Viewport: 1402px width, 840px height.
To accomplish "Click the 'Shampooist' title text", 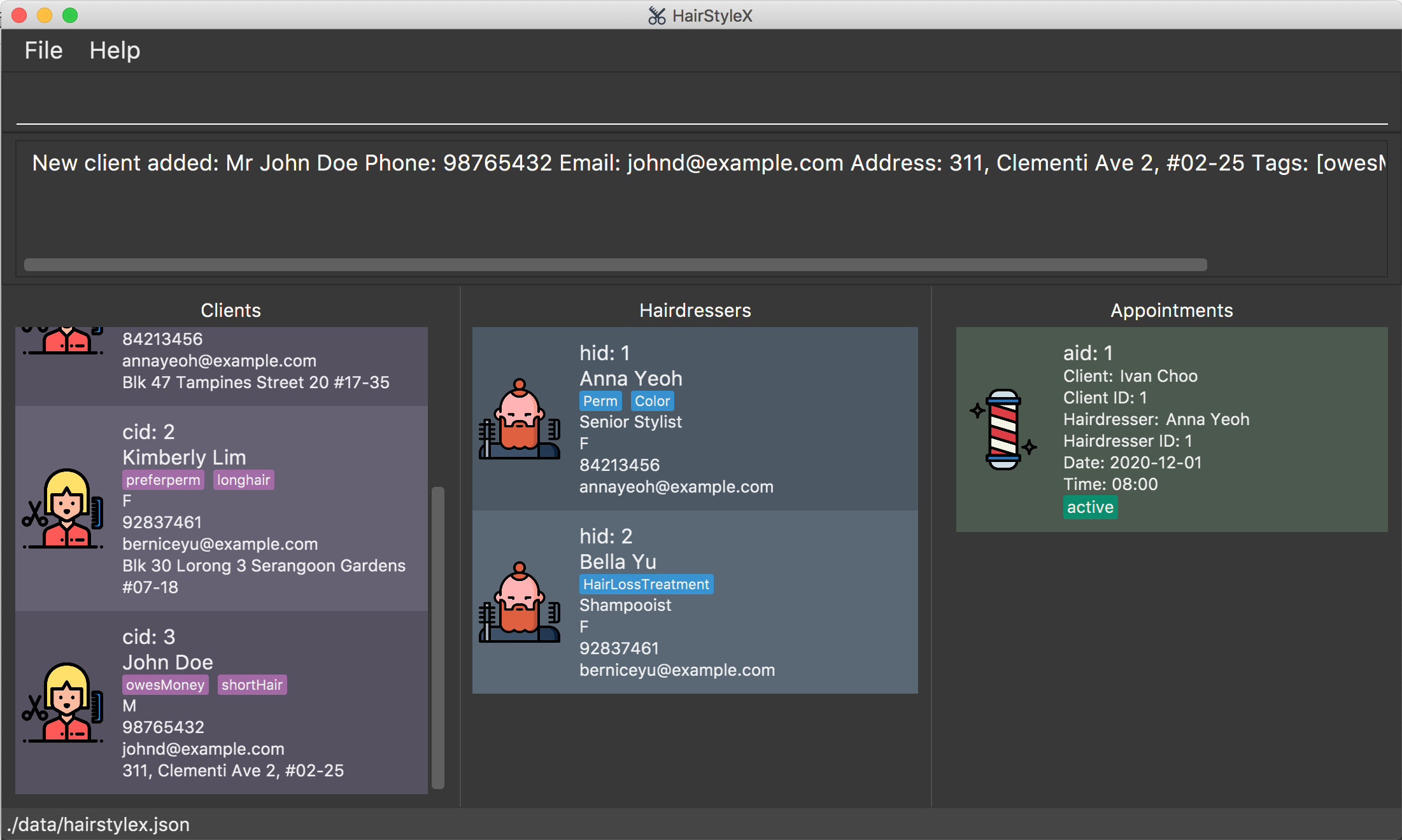I will pyautogui.click(x=625, y=605).
